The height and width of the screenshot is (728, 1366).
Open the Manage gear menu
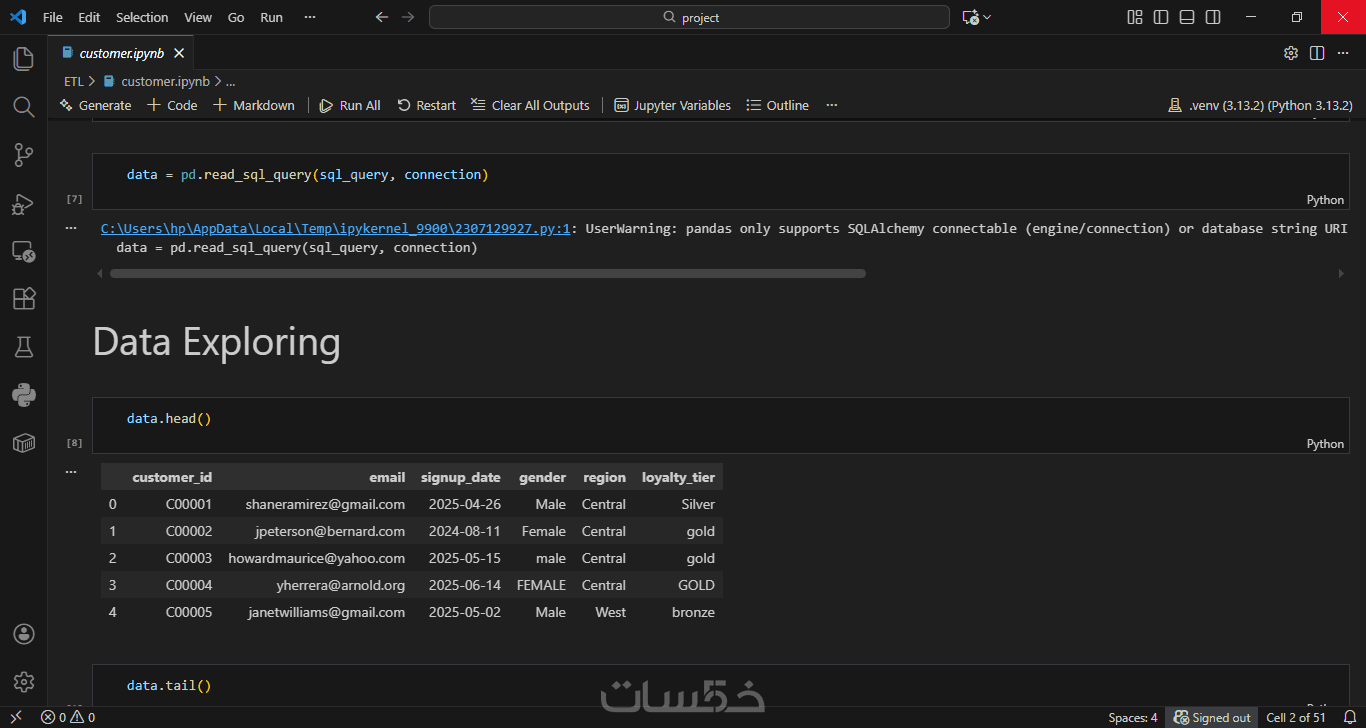click(23, 682)
